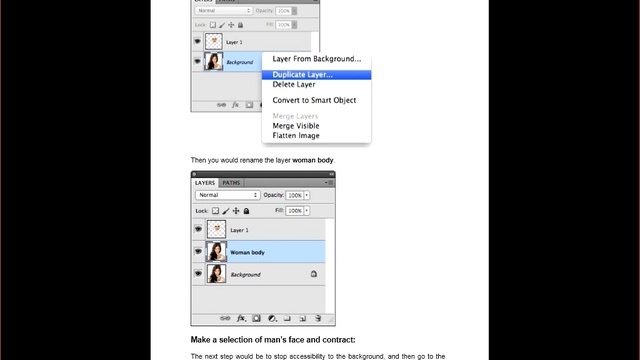Click the panel close dot in dark title bar
640x360 pixels.
(x=194, y=174)
